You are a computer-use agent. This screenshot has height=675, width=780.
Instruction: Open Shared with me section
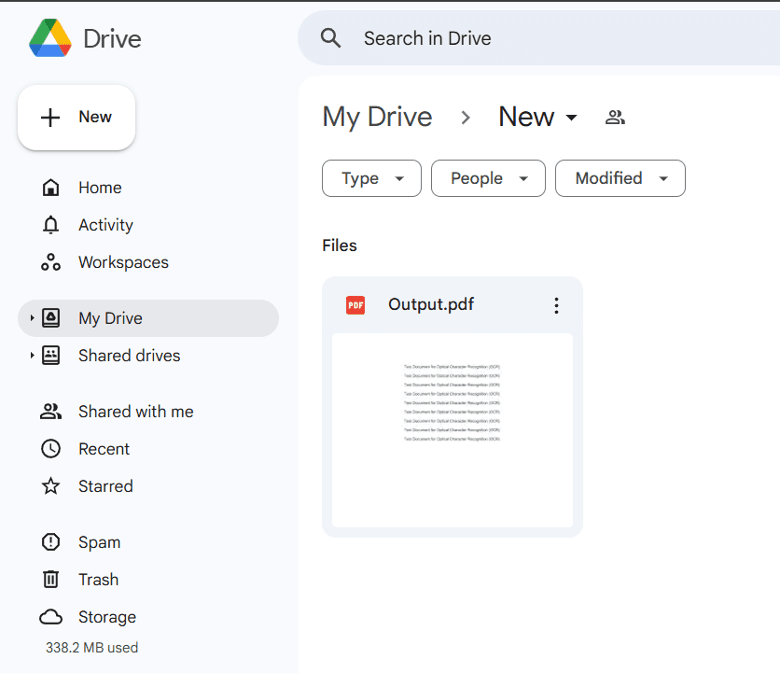pyautogui.click(x=135, y=412)
